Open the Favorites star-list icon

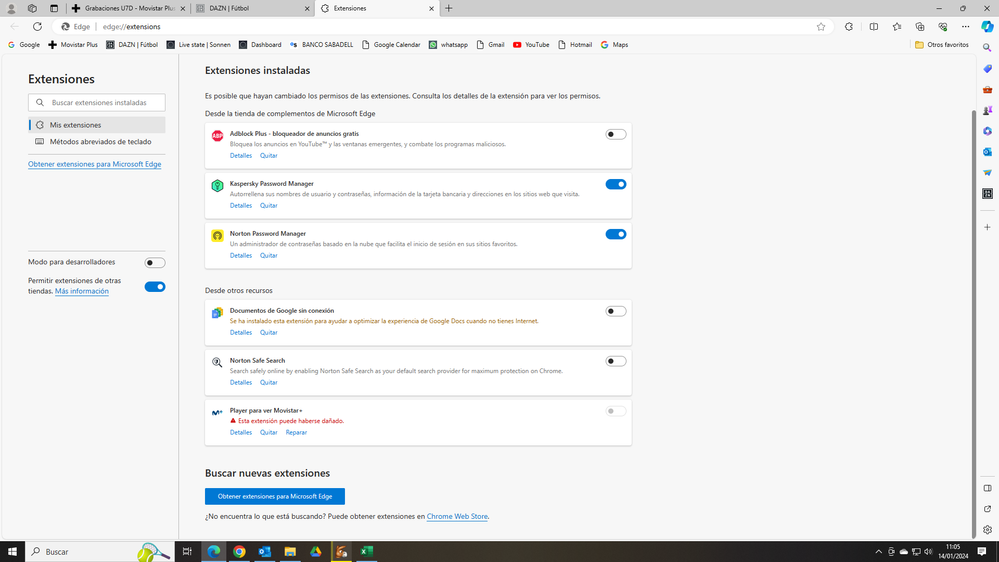pyautogui.click(x=897, y=27)
